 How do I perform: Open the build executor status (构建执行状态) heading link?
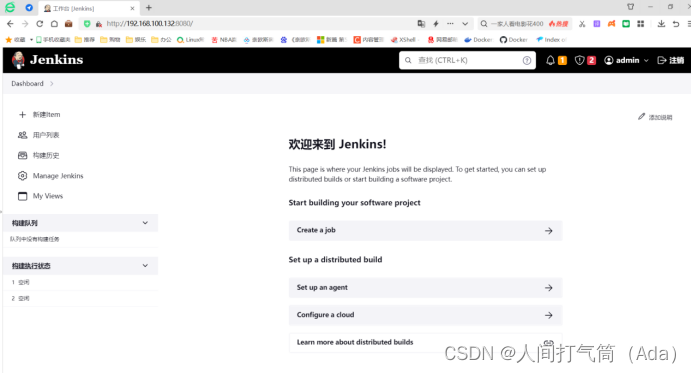(31, 266)
